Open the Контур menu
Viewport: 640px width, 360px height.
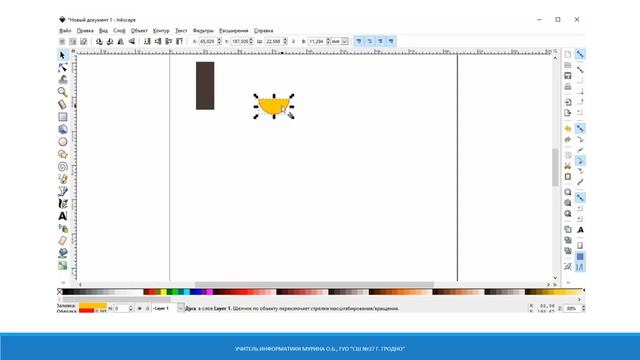coord(161,31)
